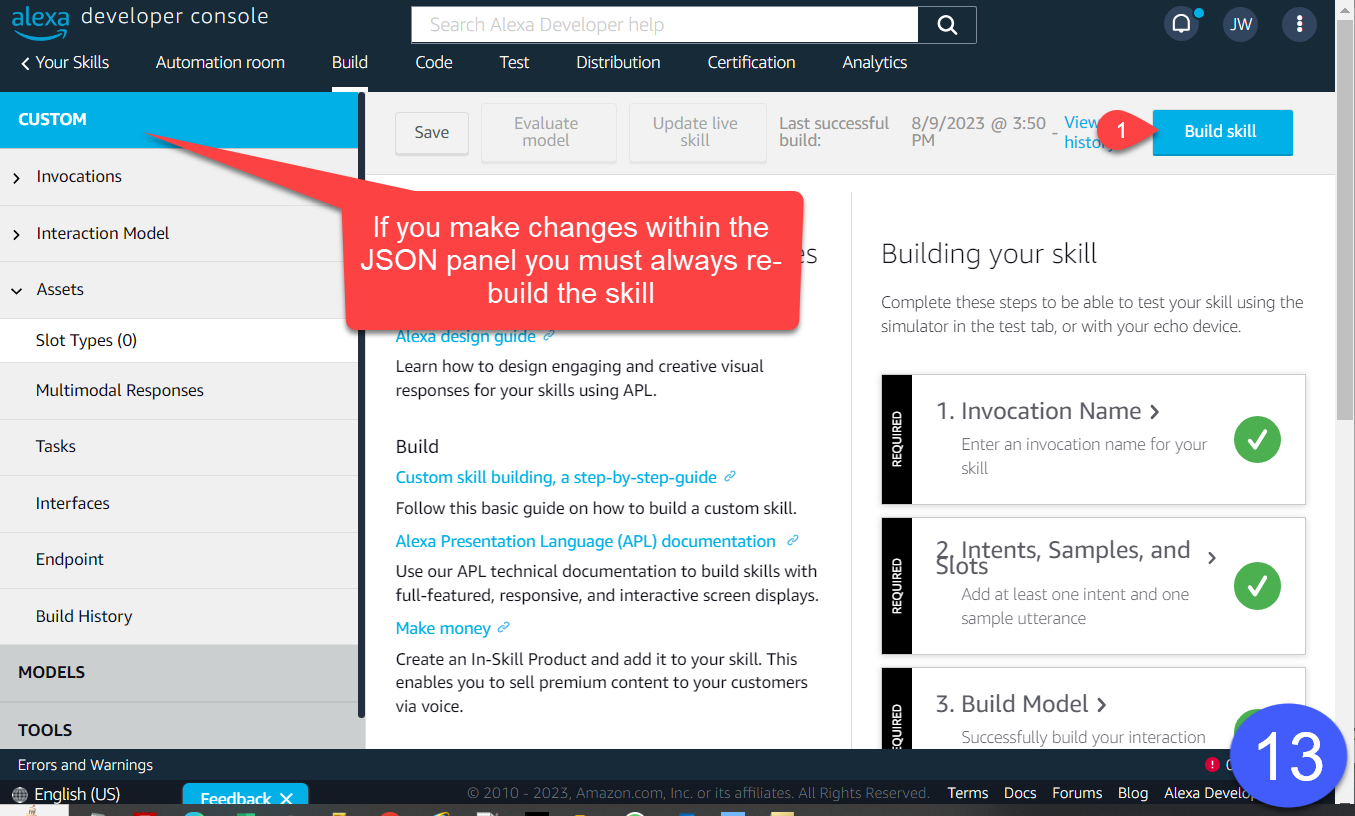1355x816 pixels.
Task: Click the Search Alexa Developer help field
Action: [664, 25]
